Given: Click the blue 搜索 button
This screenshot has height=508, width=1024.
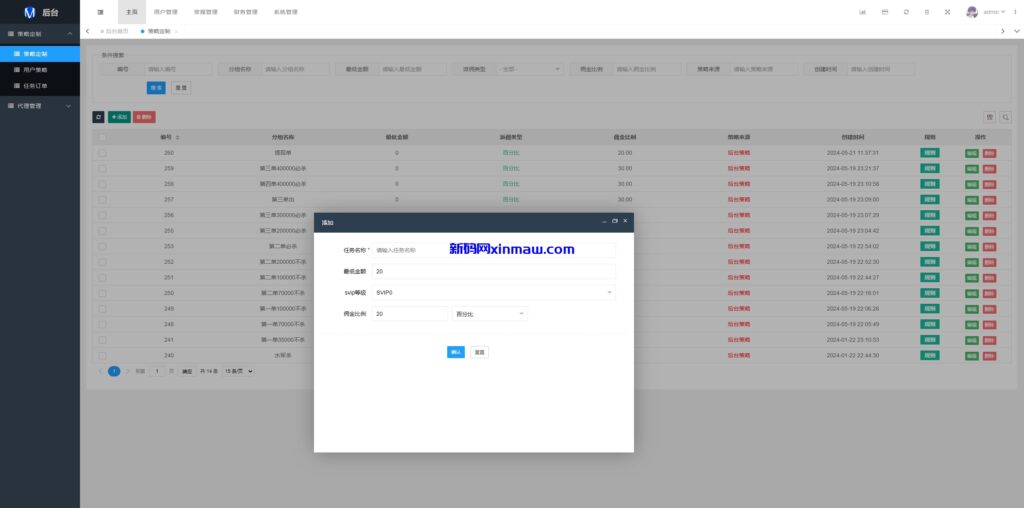Looking at the screenshot, I should click(x=156, y=87).
